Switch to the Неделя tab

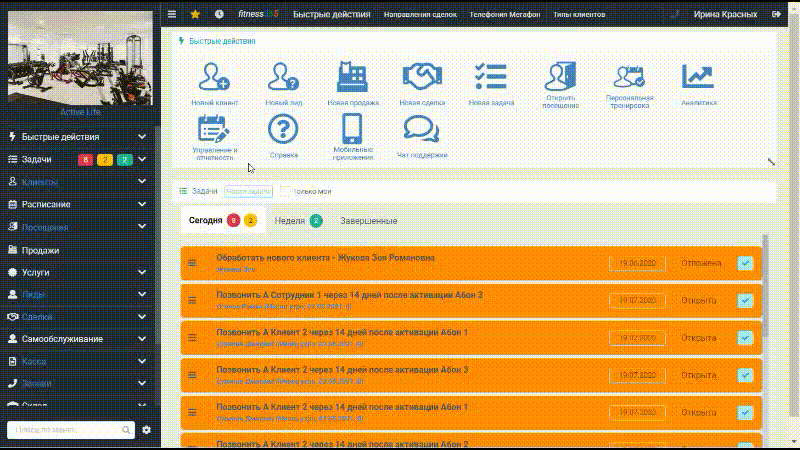pos(298,221)
